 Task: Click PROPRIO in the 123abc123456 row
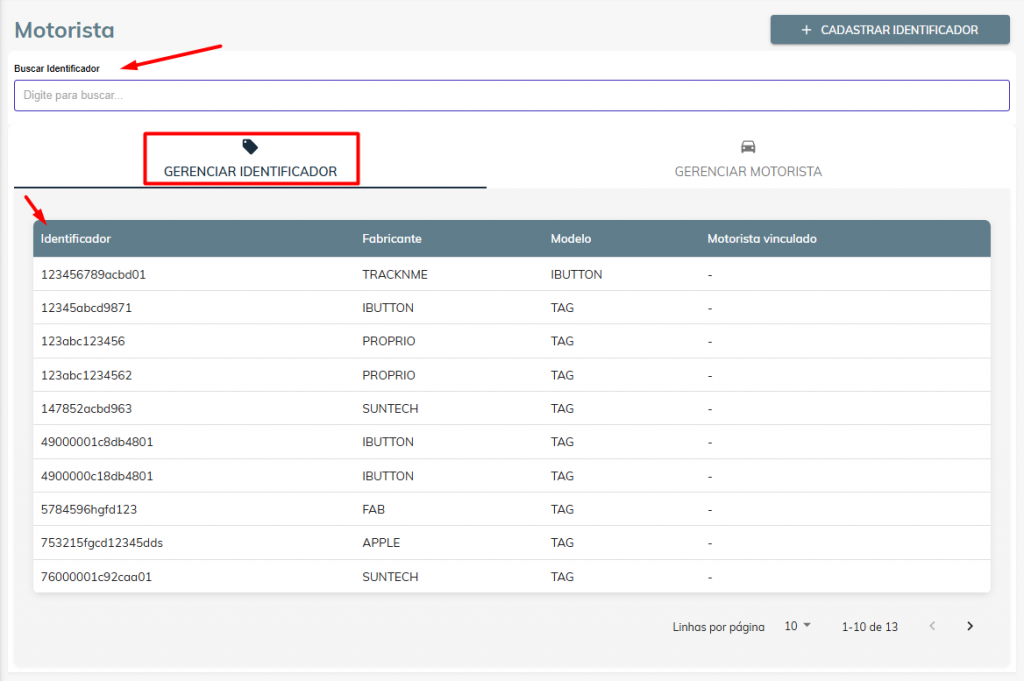click(389, 341)
